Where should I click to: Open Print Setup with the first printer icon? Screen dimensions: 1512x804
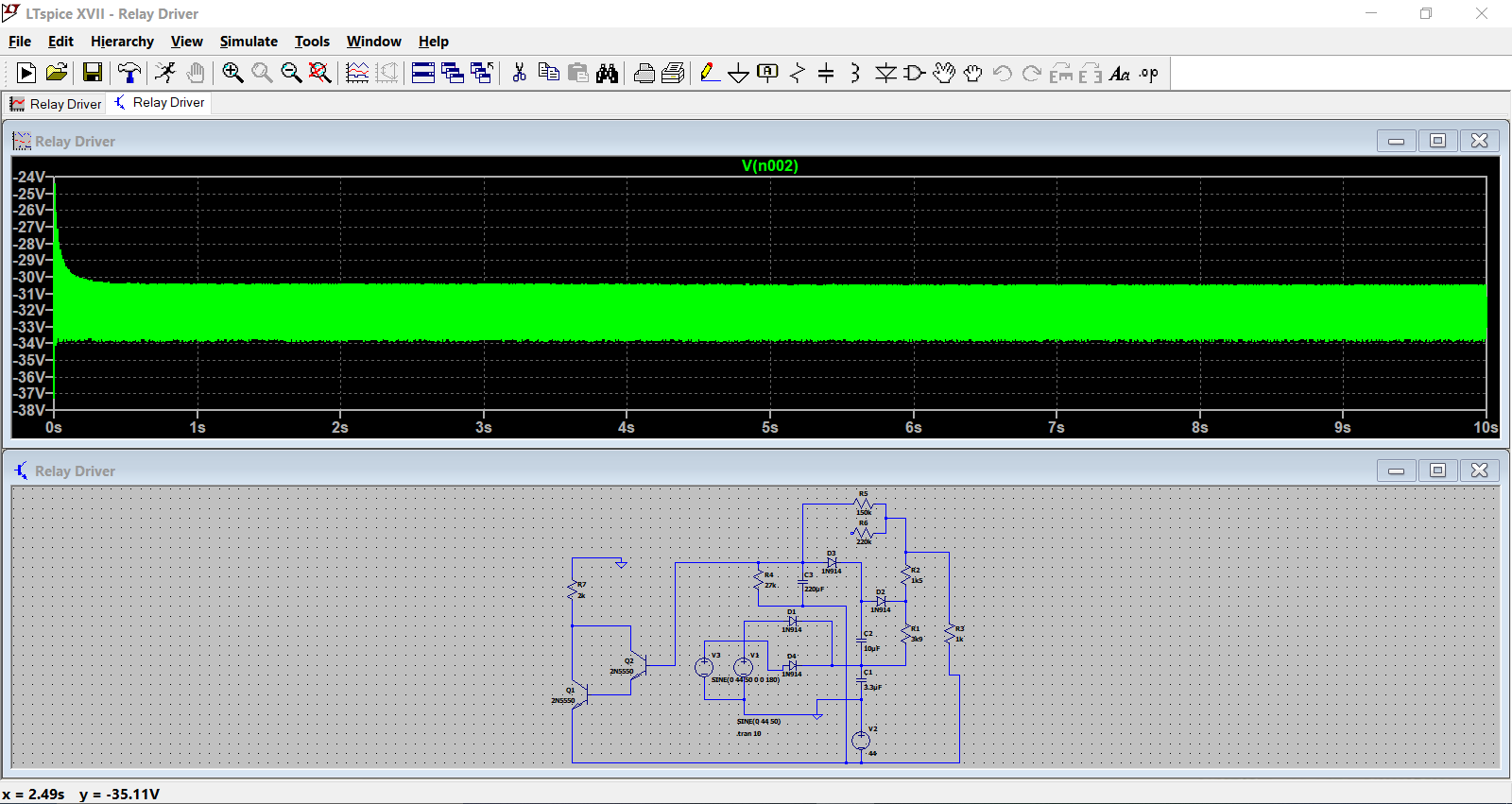pos(644,73)
